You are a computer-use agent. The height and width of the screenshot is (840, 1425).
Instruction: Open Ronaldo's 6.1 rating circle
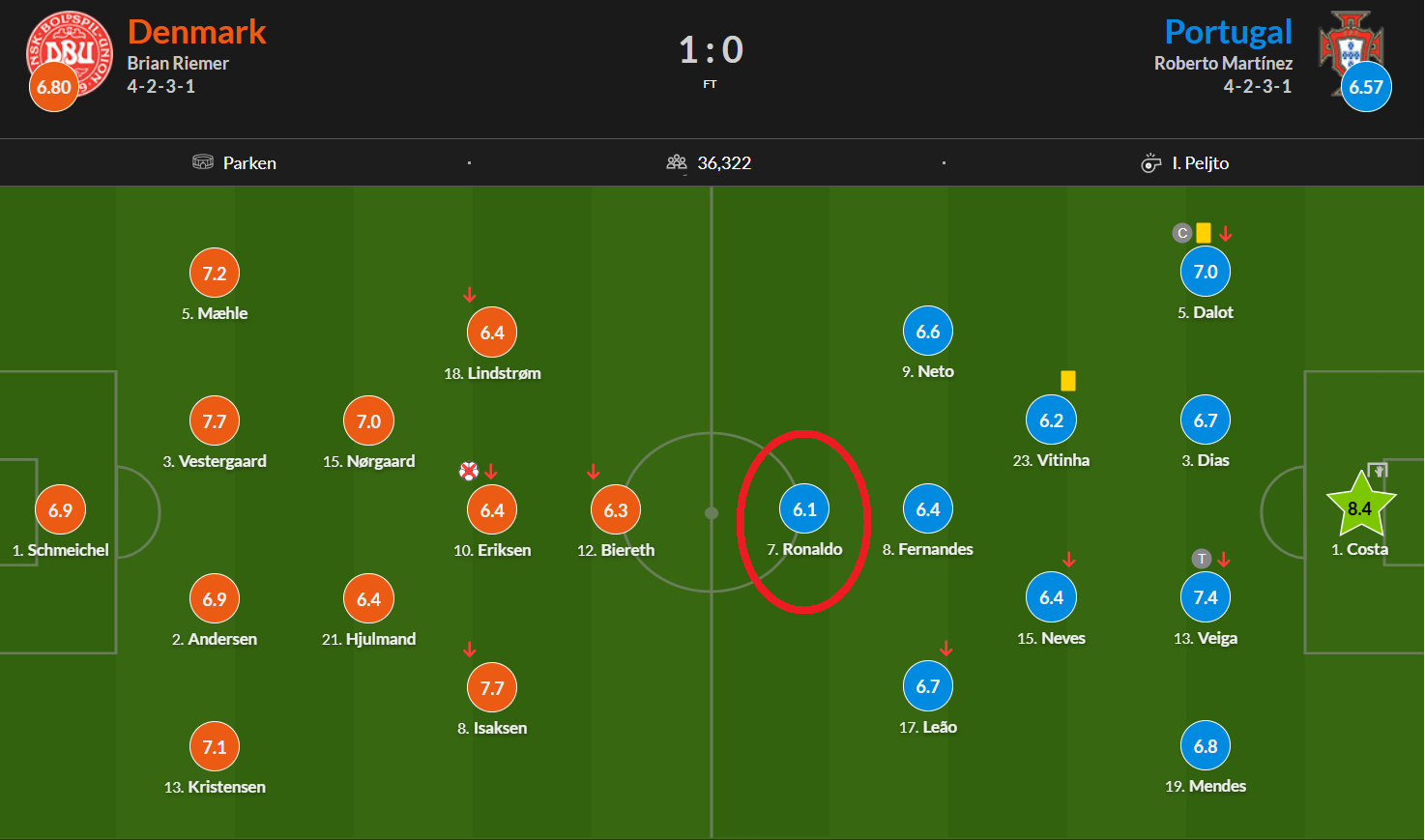pyautogui.click(x=804, y=509)
